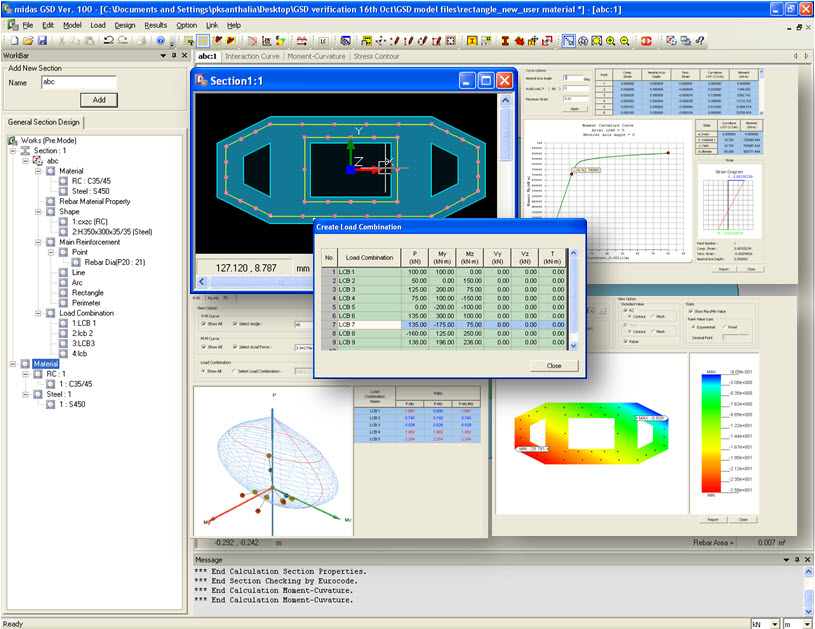Select the Zoom Out magnifier icon
The height and width of the screenshot is (629, 815).
[x=625, y=41]
